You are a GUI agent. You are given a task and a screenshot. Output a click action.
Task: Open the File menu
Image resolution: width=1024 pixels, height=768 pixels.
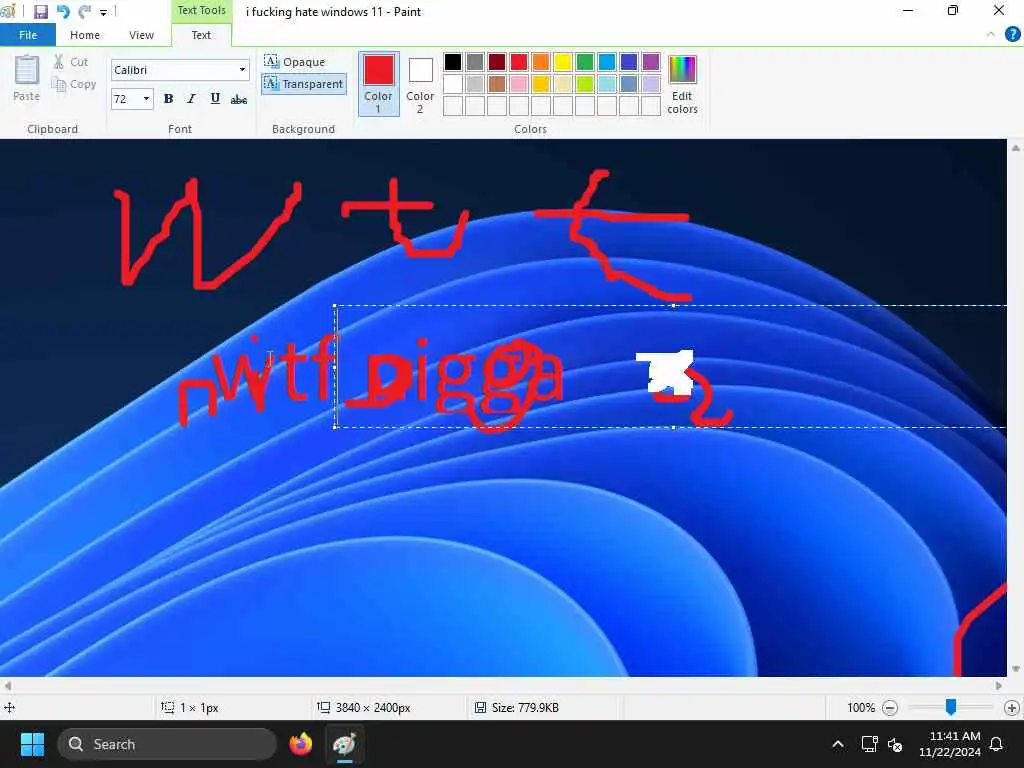click(27, 35)
